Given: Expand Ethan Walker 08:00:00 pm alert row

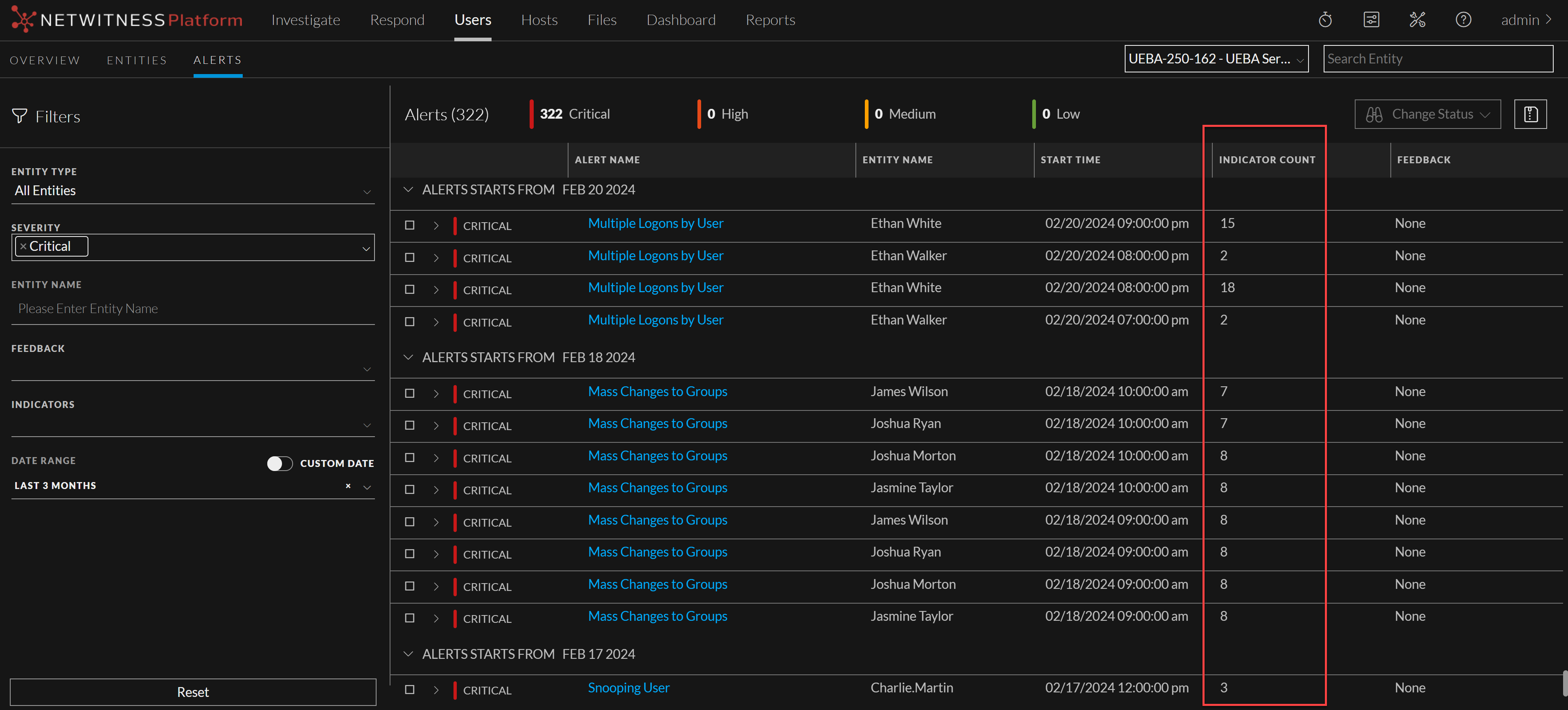Looking at the screenshot, I should pyautogui.click(x=436, y=257).
